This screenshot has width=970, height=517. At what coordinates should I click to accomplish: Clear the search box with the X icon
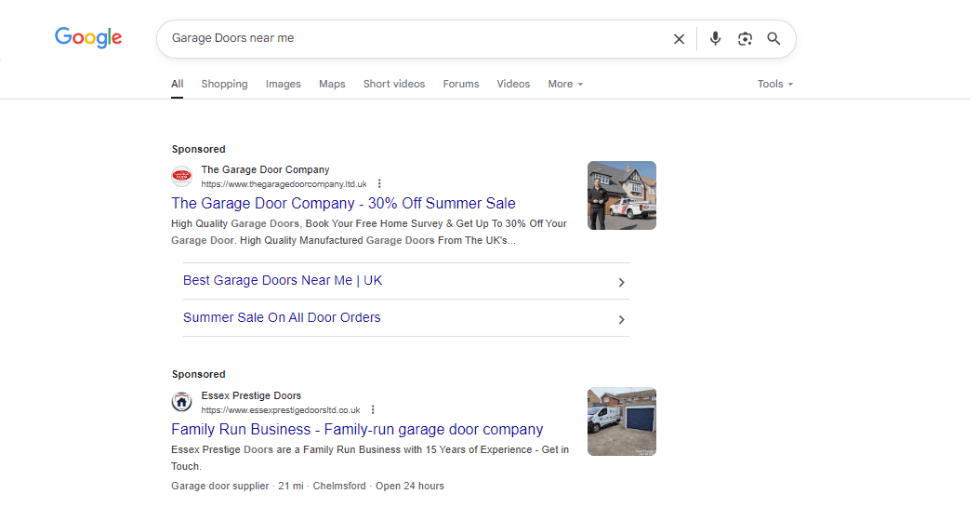click(679, 39)
